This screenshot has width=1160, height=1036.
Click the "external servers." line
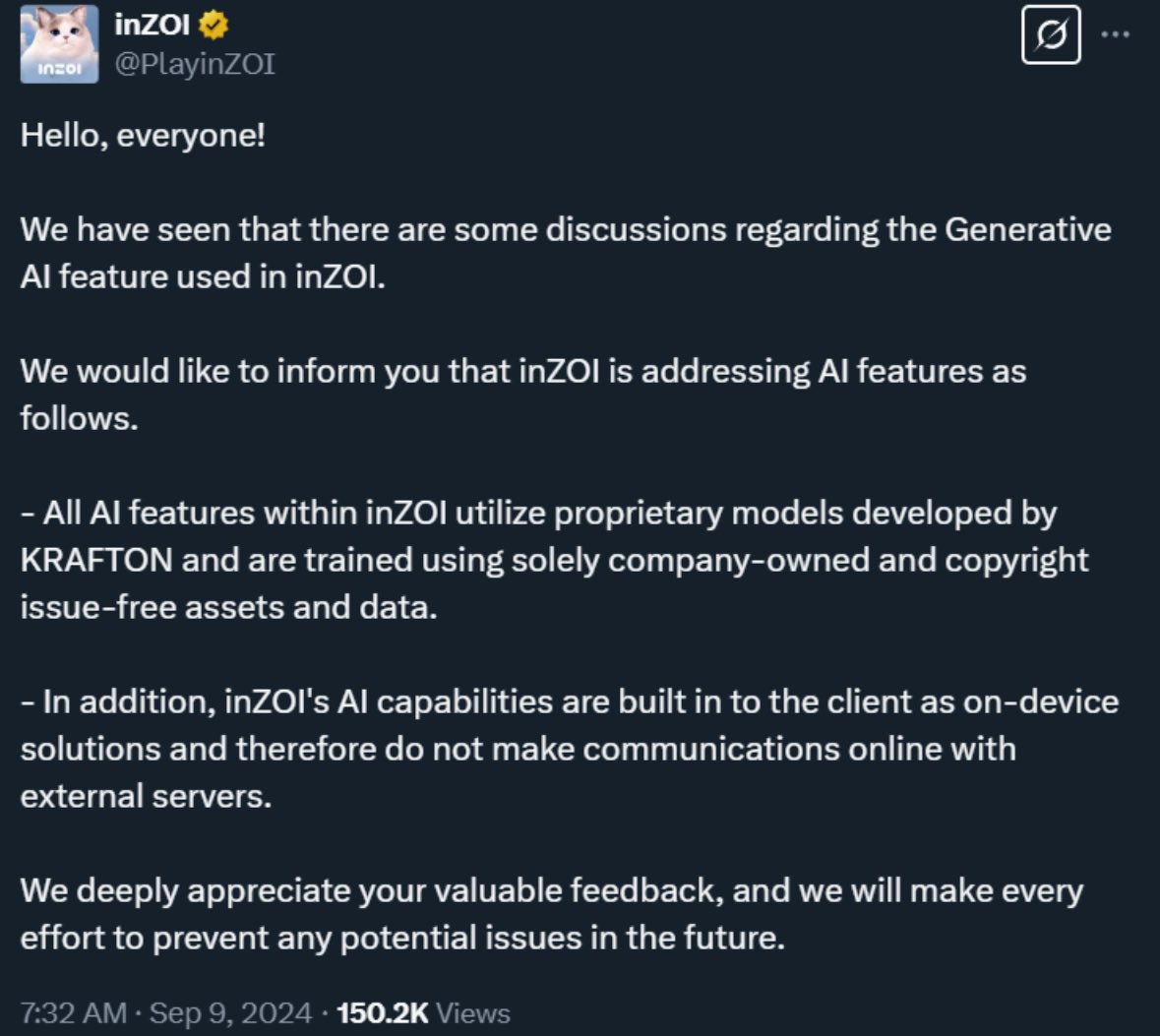pyautogui.click(x=146, y=796)
